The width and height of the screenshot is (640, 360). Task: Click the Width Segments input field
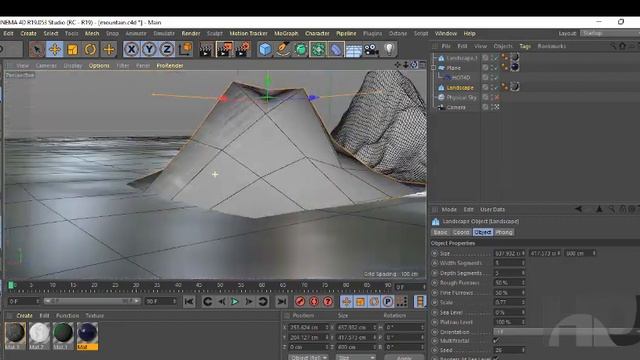tap(509, 263)
